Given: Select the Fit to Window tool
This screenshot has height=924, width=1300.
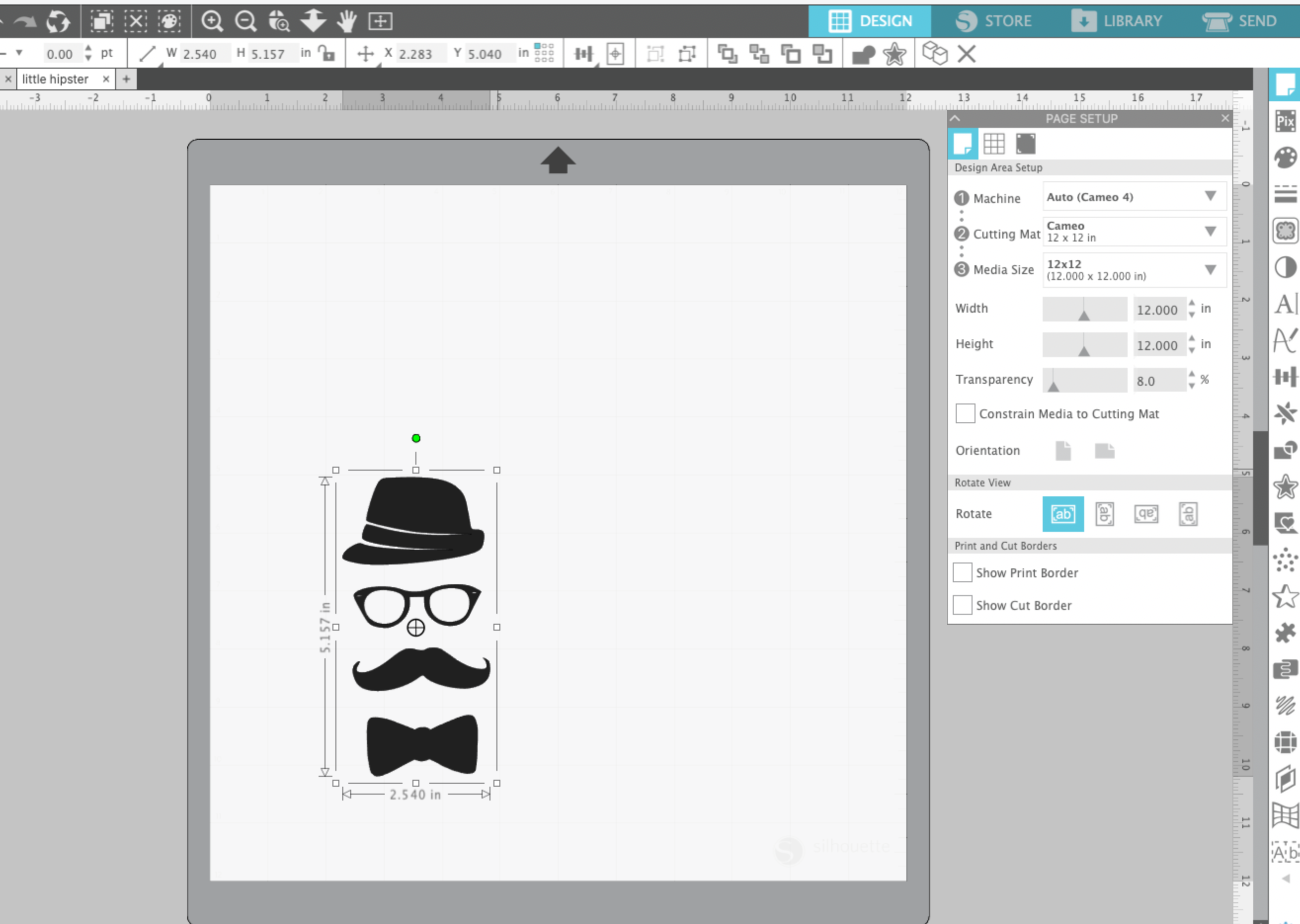Looking at the screenshot, I should [x=380, y=22].
